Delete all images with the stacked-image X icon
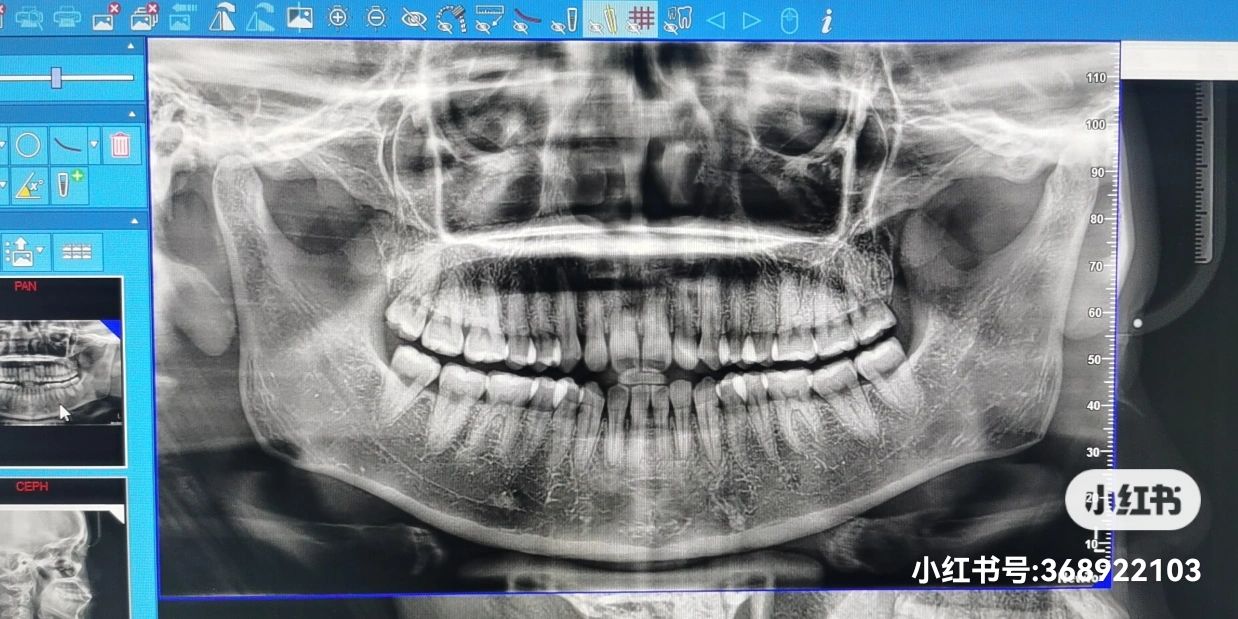The height and width of the screenshot is (619, 1238). click(x=145, y=17)
